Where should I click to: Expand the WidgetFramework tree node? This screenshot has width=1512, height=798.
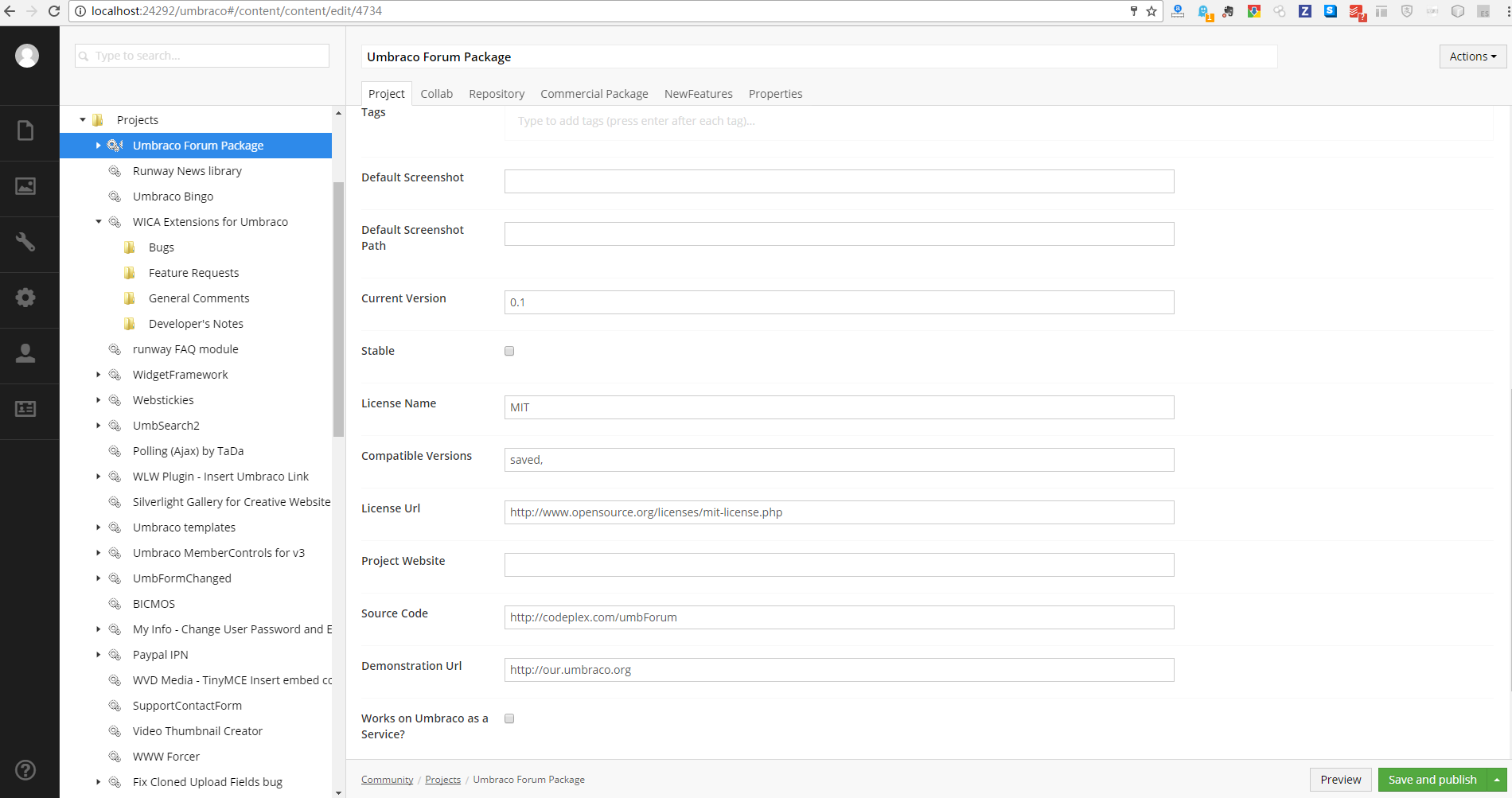click(x=99, y=375)
